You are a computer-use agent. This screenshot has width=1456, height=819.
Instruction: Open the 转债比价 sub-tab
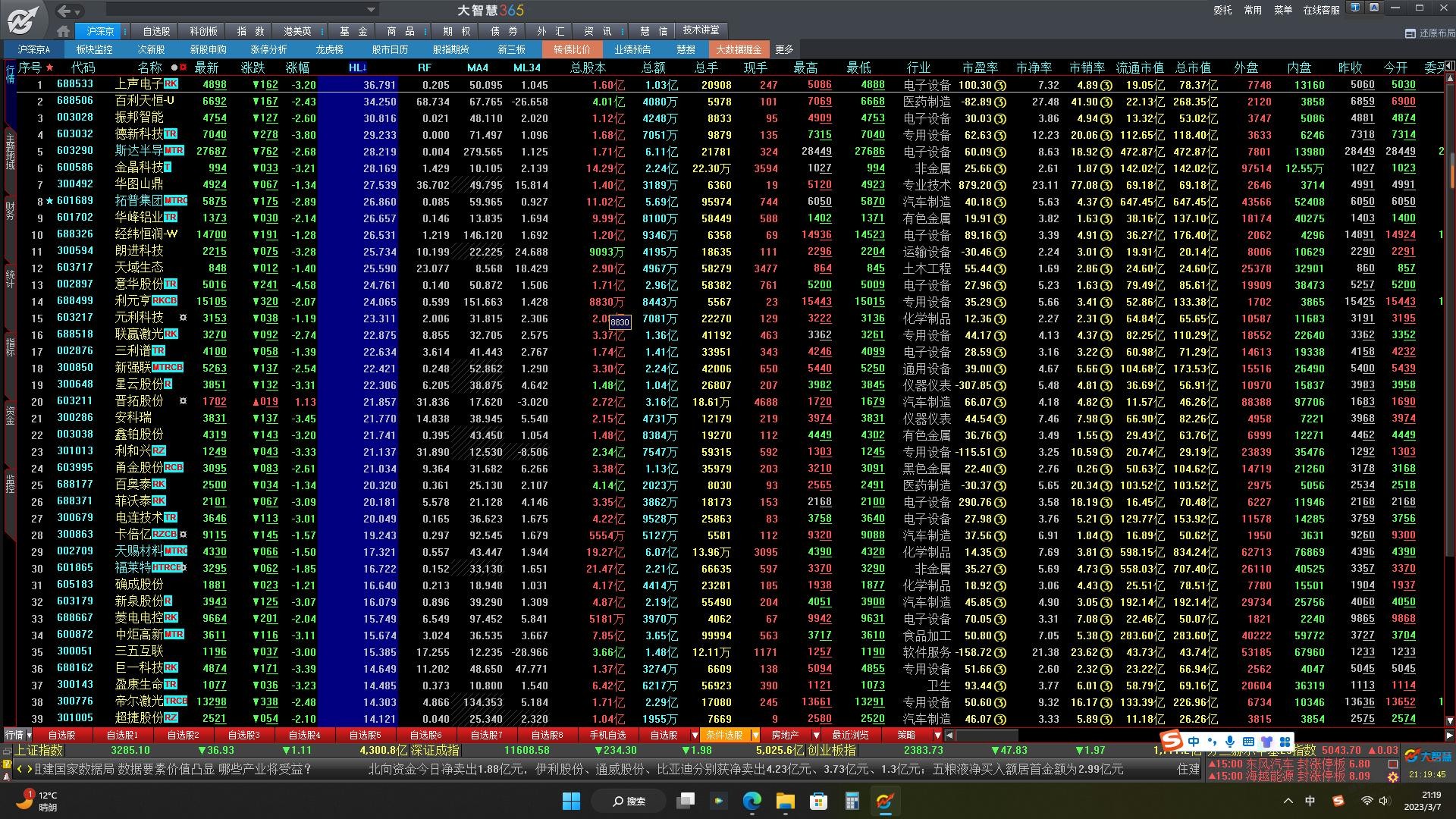point(572,49)
